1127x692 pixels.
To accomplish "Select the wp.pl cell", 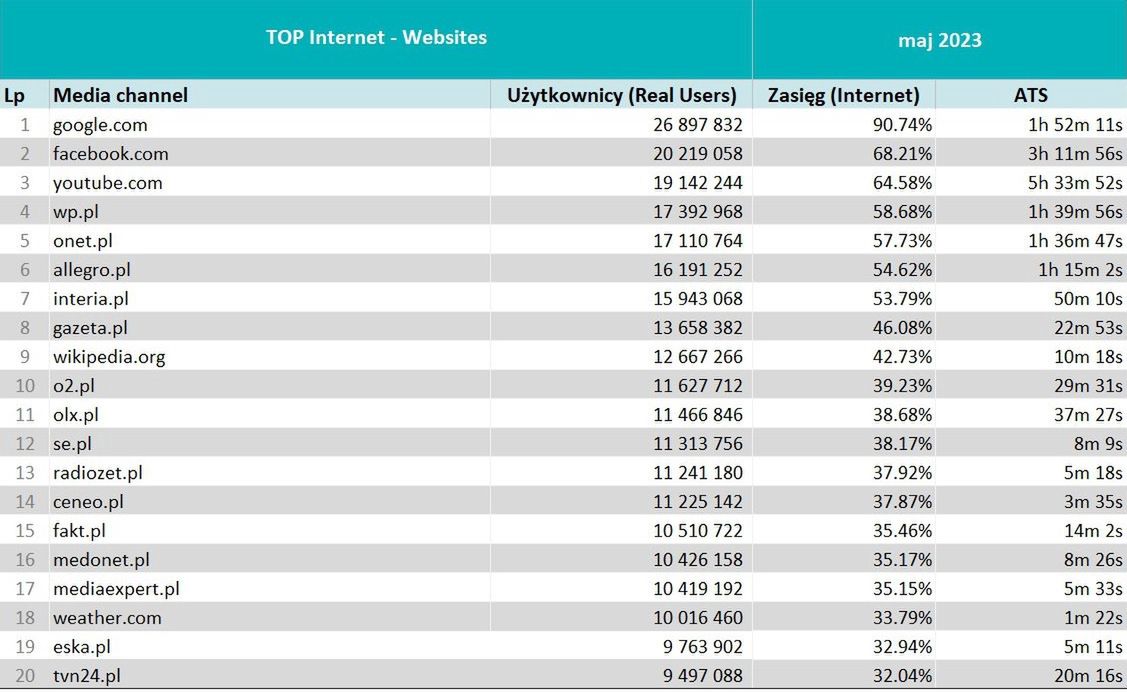I will [76, 212].
